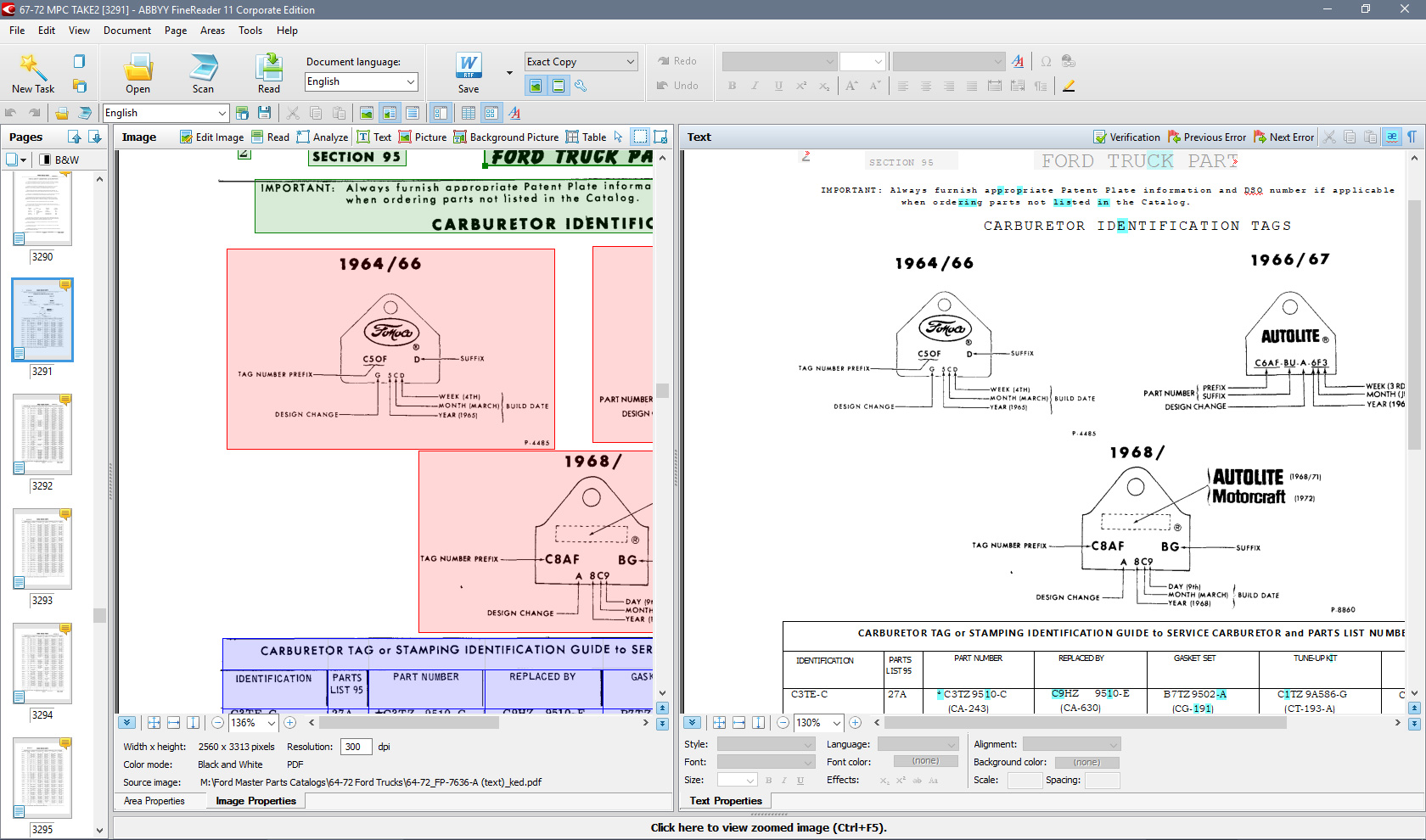Open the Areas menu

pos(212,31)
